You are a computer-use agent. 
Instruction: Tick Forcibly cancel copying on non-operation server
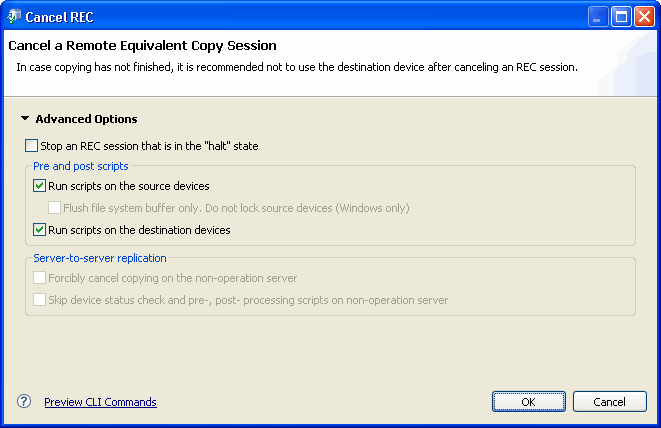[x=39, y=278]
